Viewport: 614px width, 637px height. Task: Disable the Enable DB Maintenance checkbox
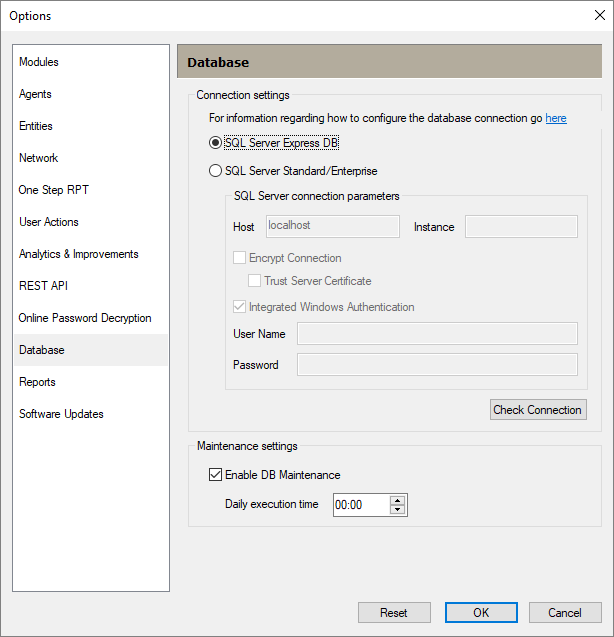pyautogui.click(x=215, y=475)
